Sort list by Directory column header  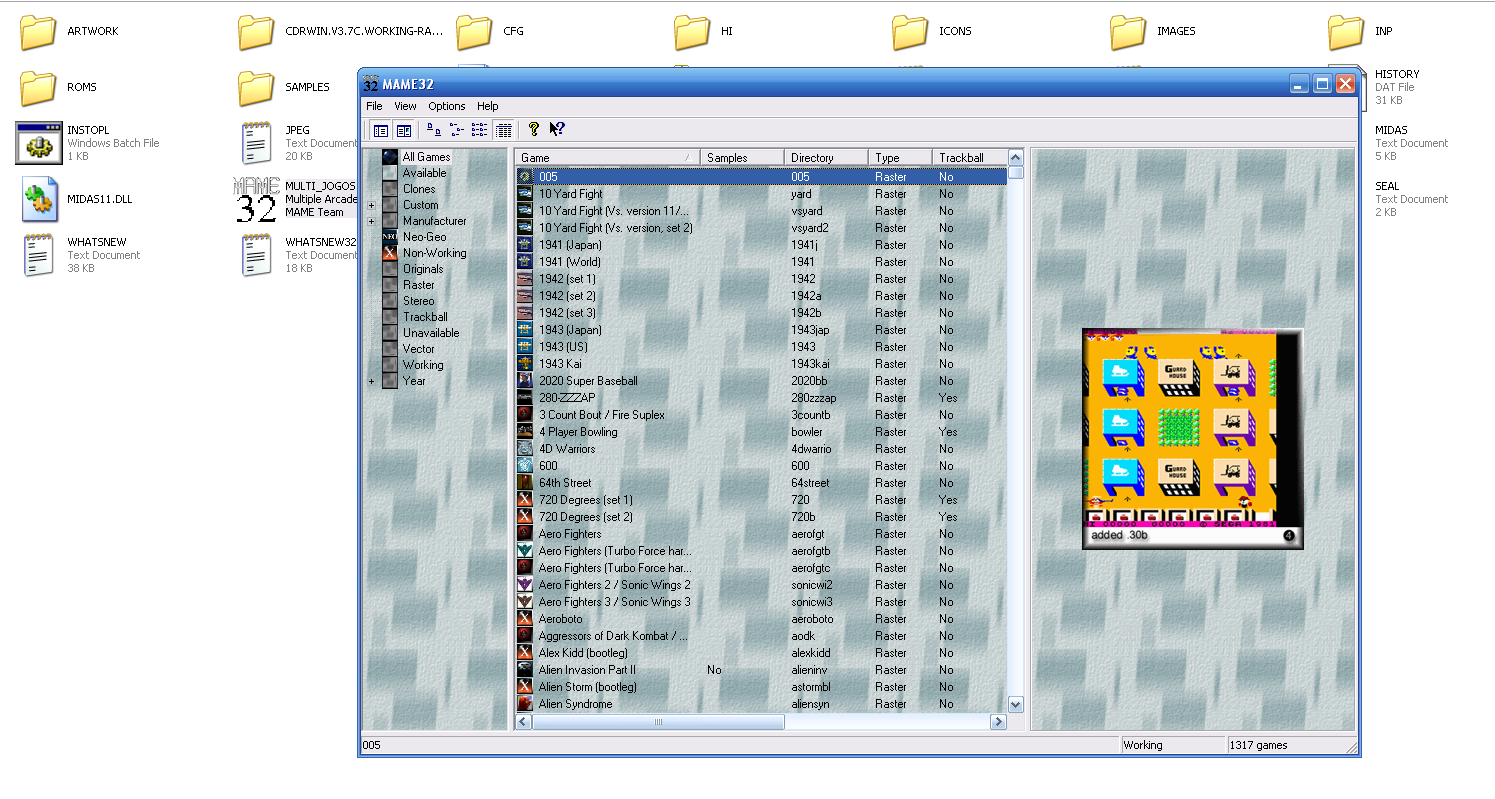tap(826, 158)
